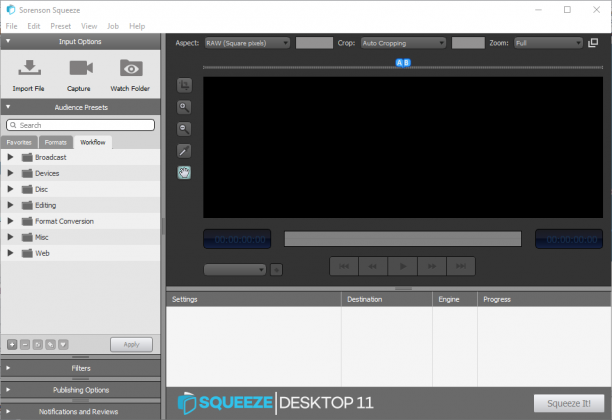Add a new preset with plus button
Image resolution: width=612 pixels, height=420 pixels.
point(12,345)
